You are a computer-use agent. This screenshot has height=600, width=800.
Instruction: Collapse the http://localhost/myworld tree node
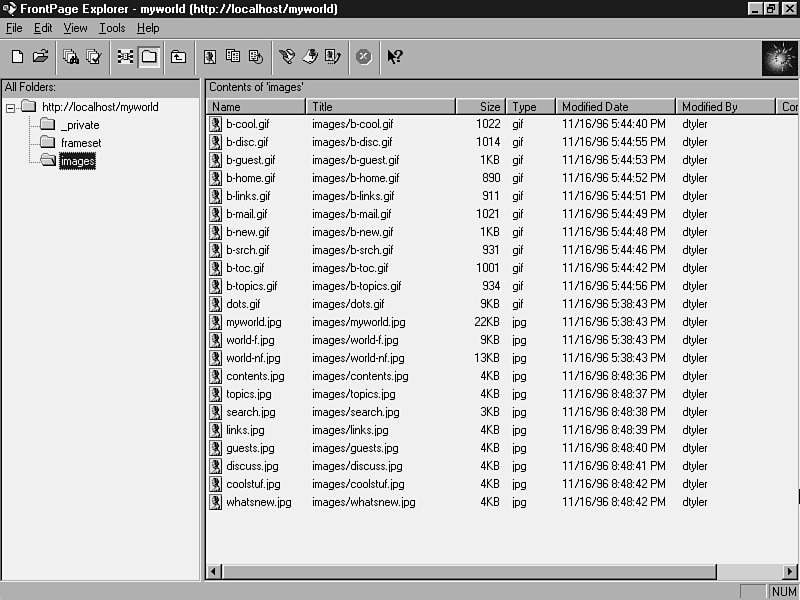(10, 108)
